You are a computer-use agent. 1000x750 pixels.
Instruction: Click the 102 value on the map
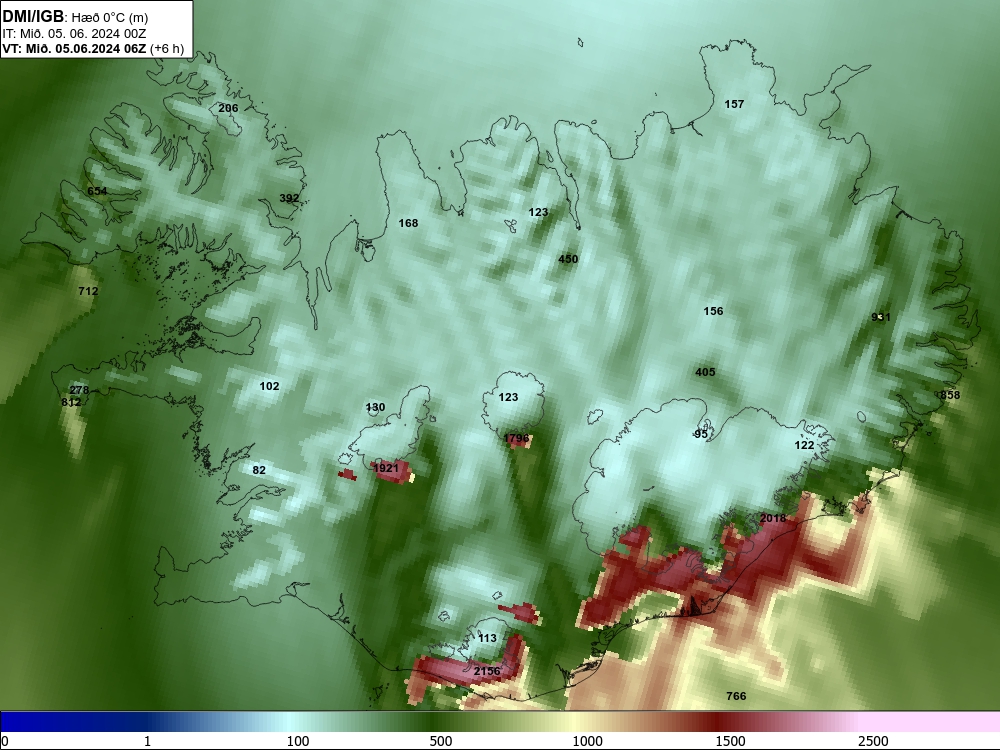click(x=269, y=386)
